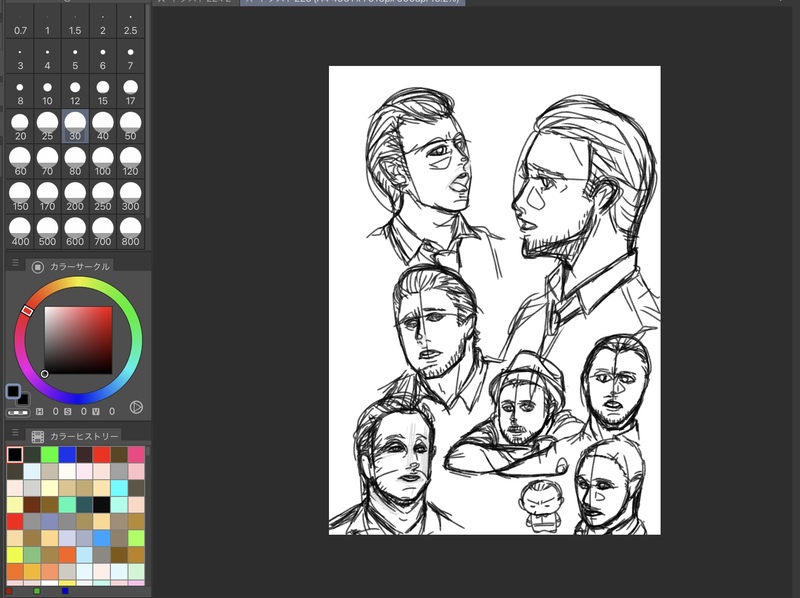Image resolution: width=800 pixels, height=598 pixels.
Task: Choose the 5 brush size preset
Action: [75, 58]
